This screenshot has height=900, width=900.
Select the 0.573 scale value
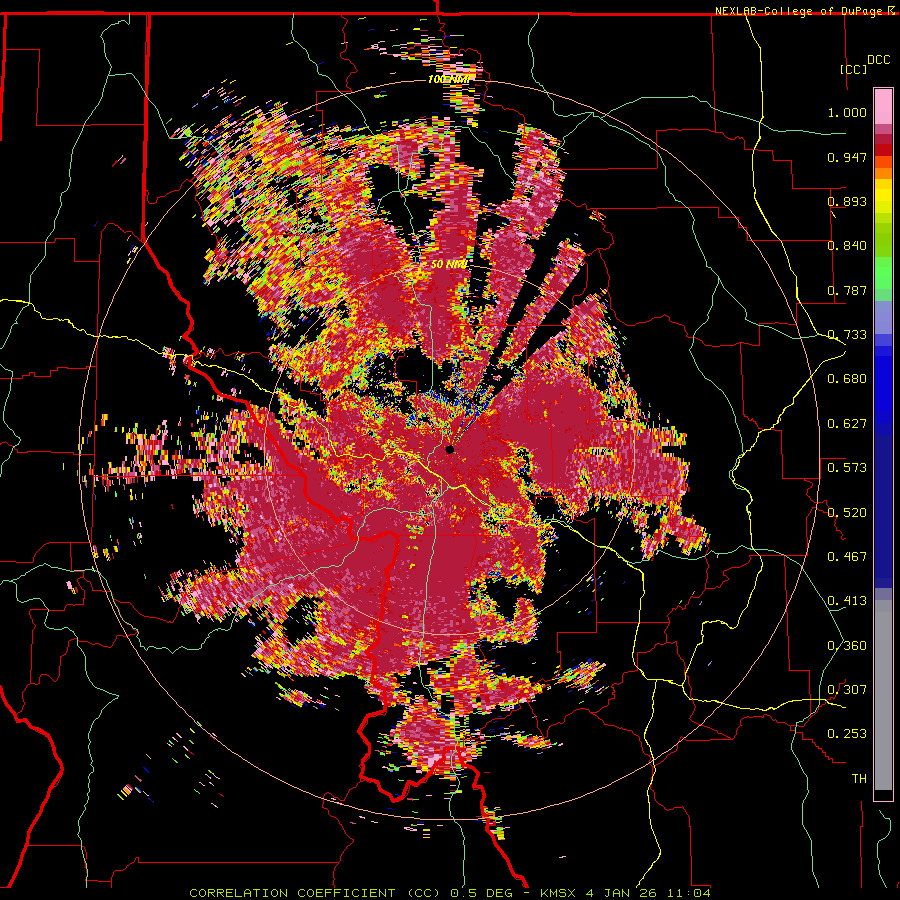click(847, 468)
